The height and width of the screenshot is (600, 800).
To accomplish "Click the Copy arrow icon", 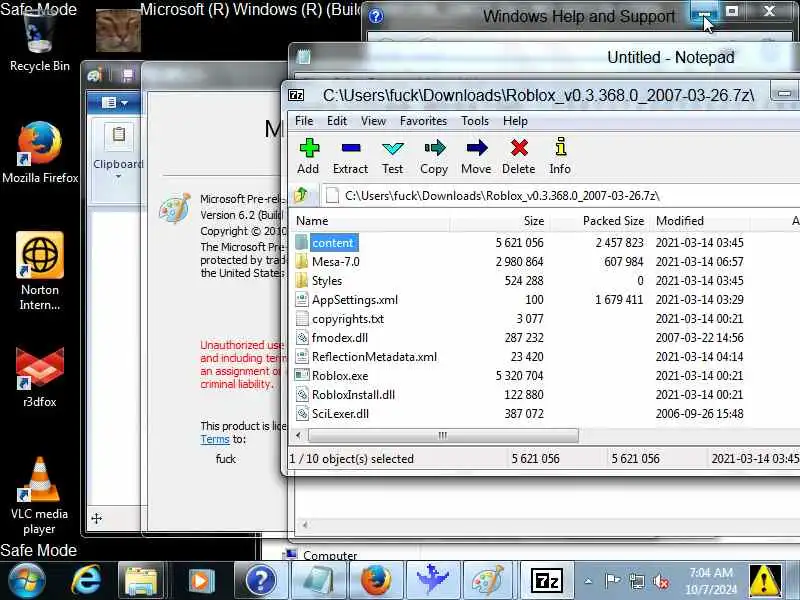I will pyautogui.click(x=434, y=156).
